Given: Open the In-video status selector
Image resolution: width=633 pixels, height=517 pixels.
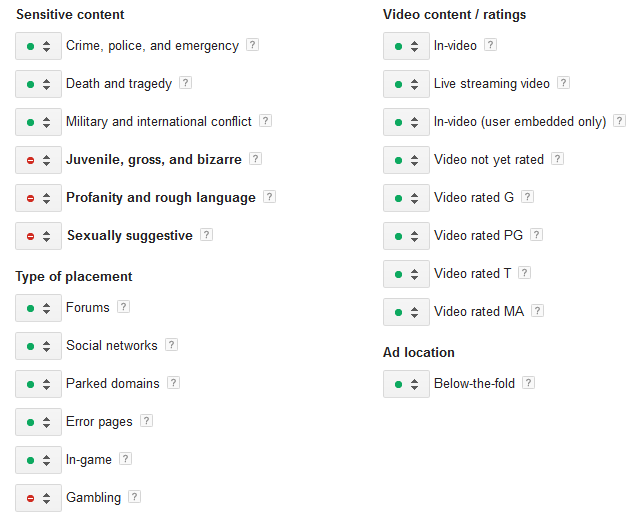Looking at the screenshot, I should click(406, 46).
